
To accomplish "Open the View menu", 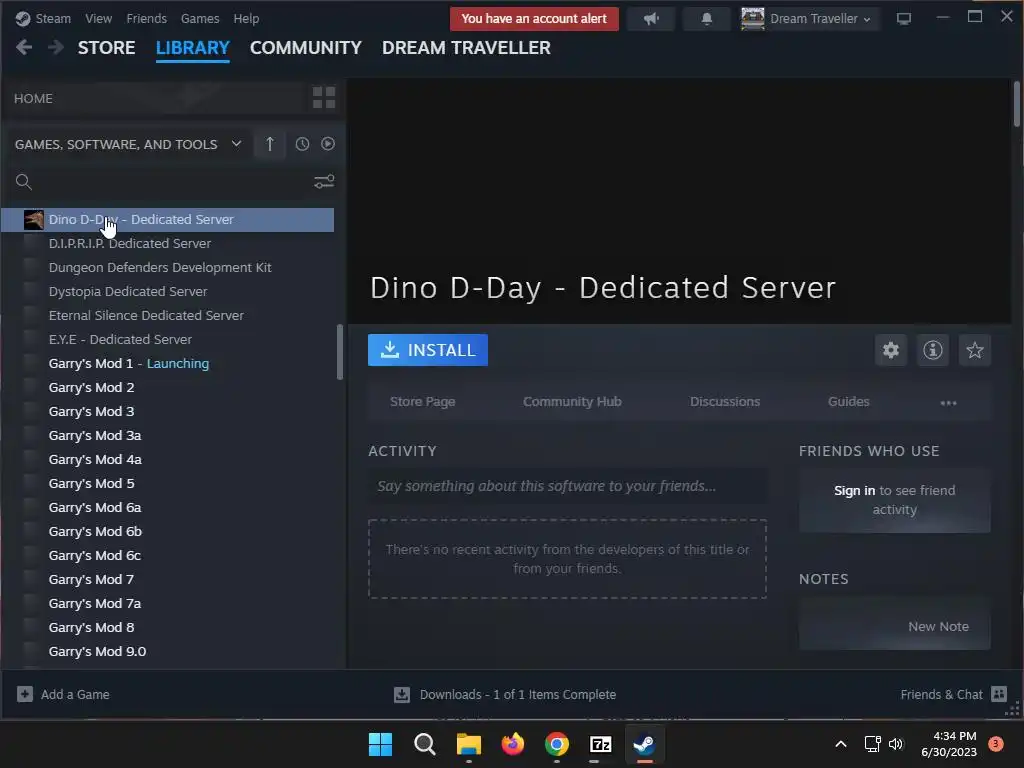I will (x=98, y=18).
